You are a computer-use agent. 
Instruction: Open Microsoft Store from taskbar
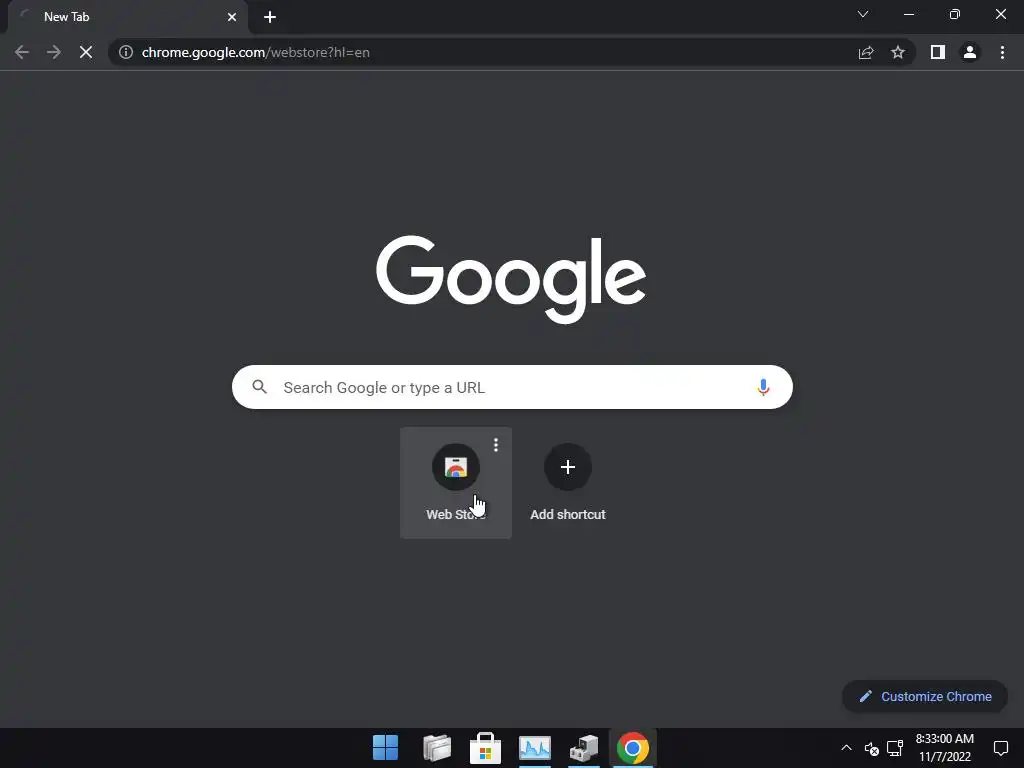[485, 748]
